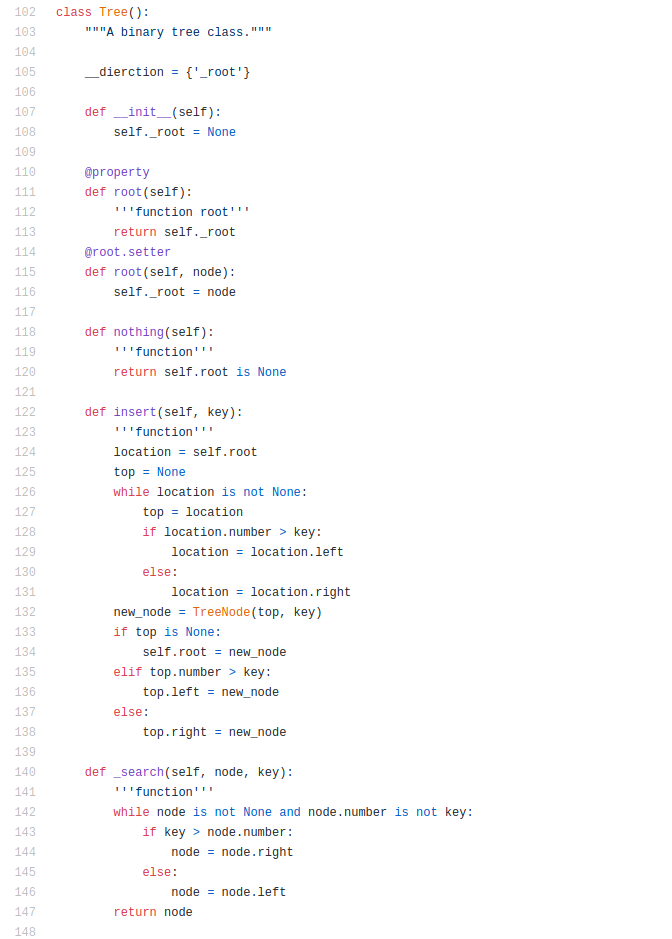672x939 pixels.
Task: Click the 'class Tree():' declaration
Action: pyautogui.click(x=102, y=12)
